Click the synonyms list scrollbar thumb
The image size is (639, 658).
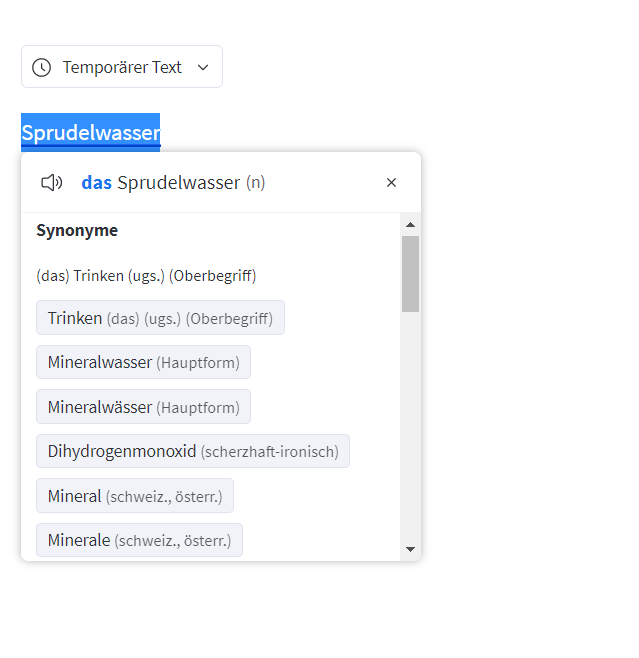click(410, 274)
